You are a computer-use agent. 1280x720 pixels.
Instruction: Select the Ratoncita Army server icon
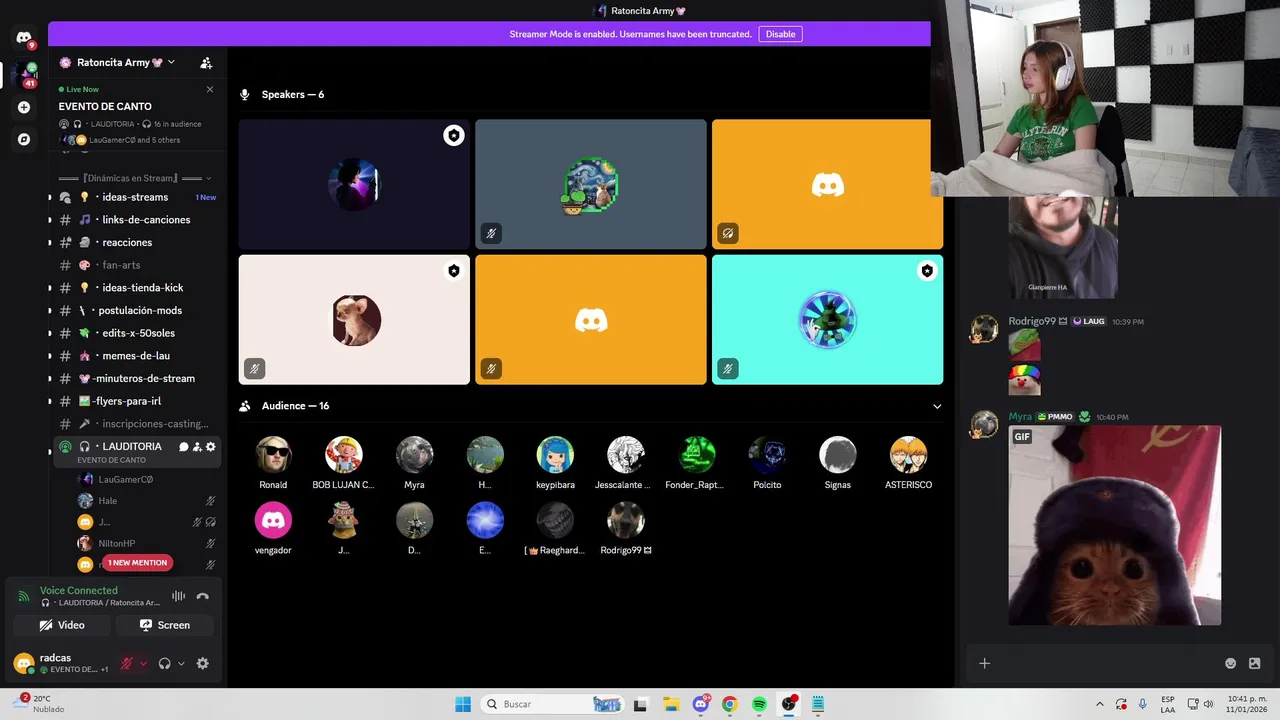(24, 74)
